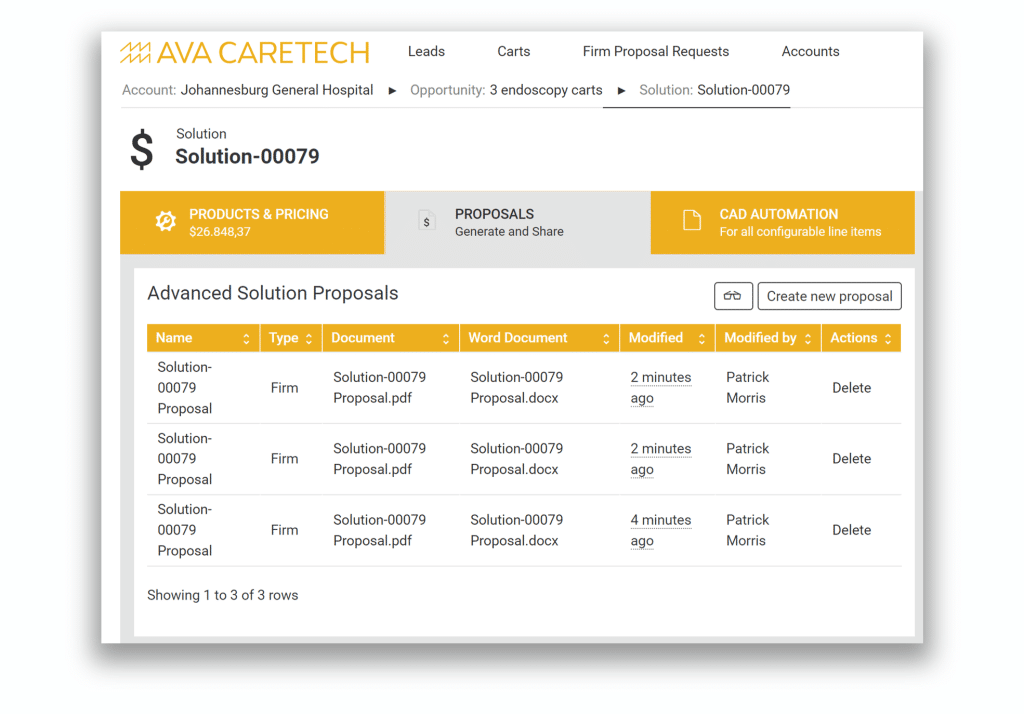
Task: Click the dollar document icon in Proposals tab
Action: tap(426, 221)
